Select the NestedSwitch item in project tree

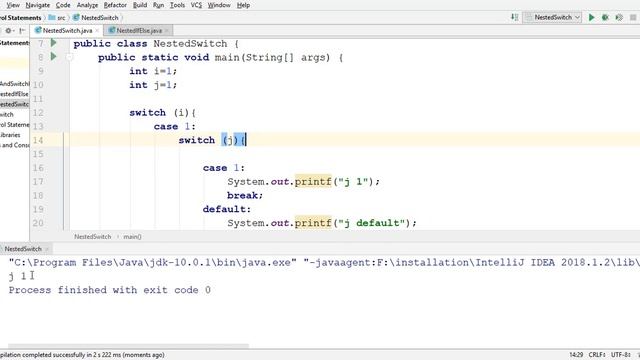coord(15,104)
